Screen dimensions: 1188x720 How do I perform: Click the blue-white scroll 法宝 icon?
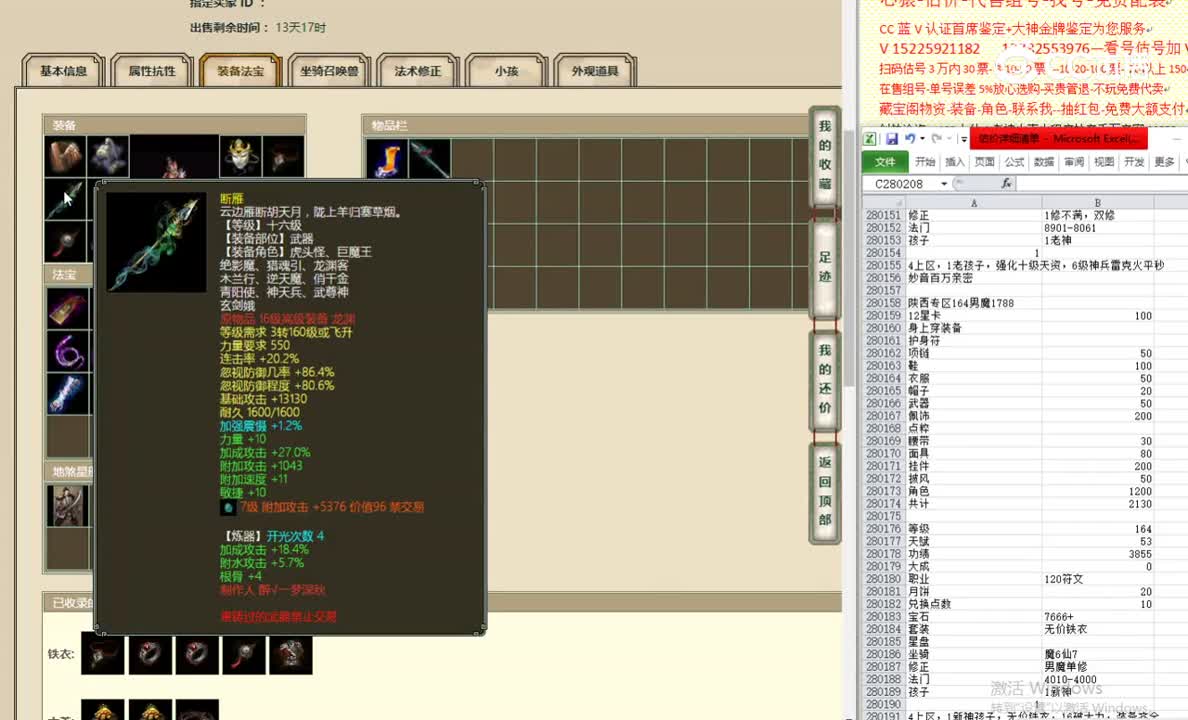(x=67, y=394)
